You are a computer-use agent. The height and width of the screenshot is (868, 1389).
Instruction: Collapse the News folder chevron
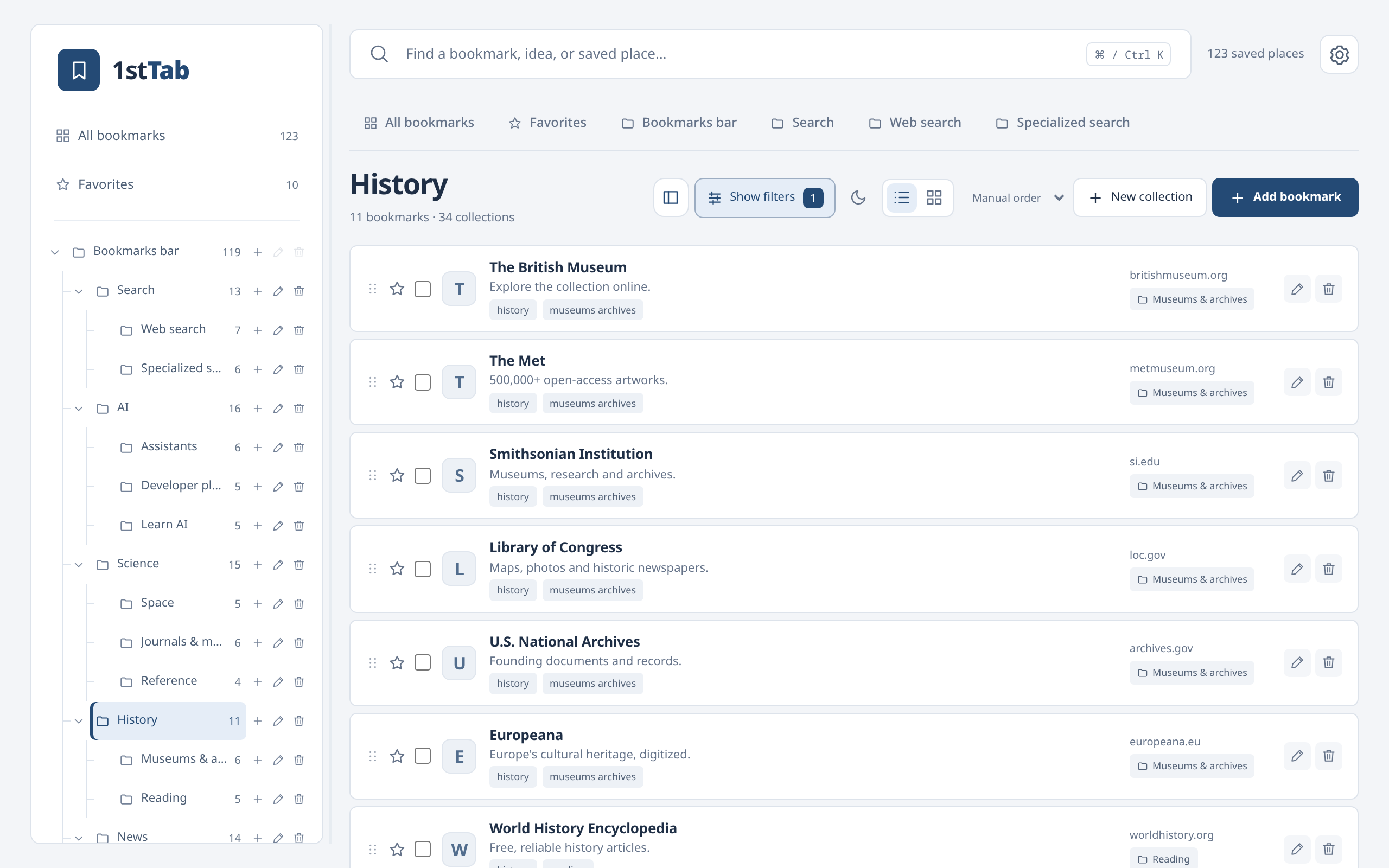[x=79, y=838]
